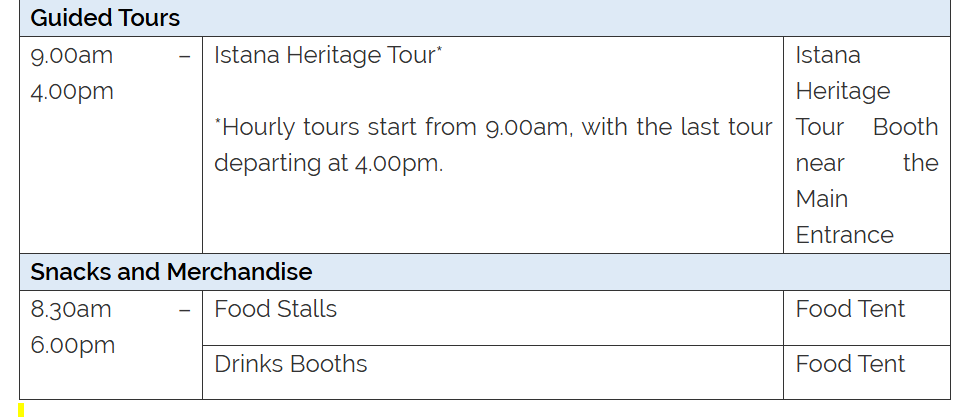The image size is (972, 417).
Task: Click the word "Istana" in the location column
Action: click(828, 55)
